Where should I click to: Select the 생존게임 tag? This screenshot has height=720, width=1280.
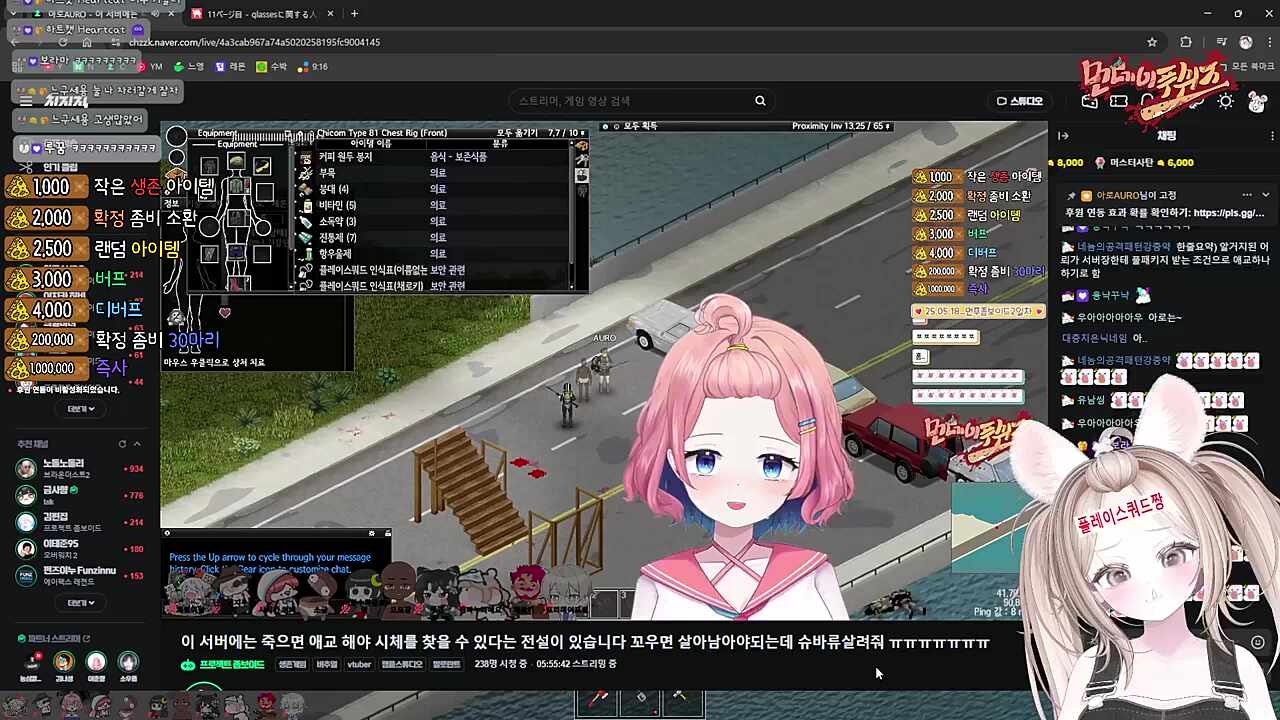pyautogui.click(x=292, y=665)
